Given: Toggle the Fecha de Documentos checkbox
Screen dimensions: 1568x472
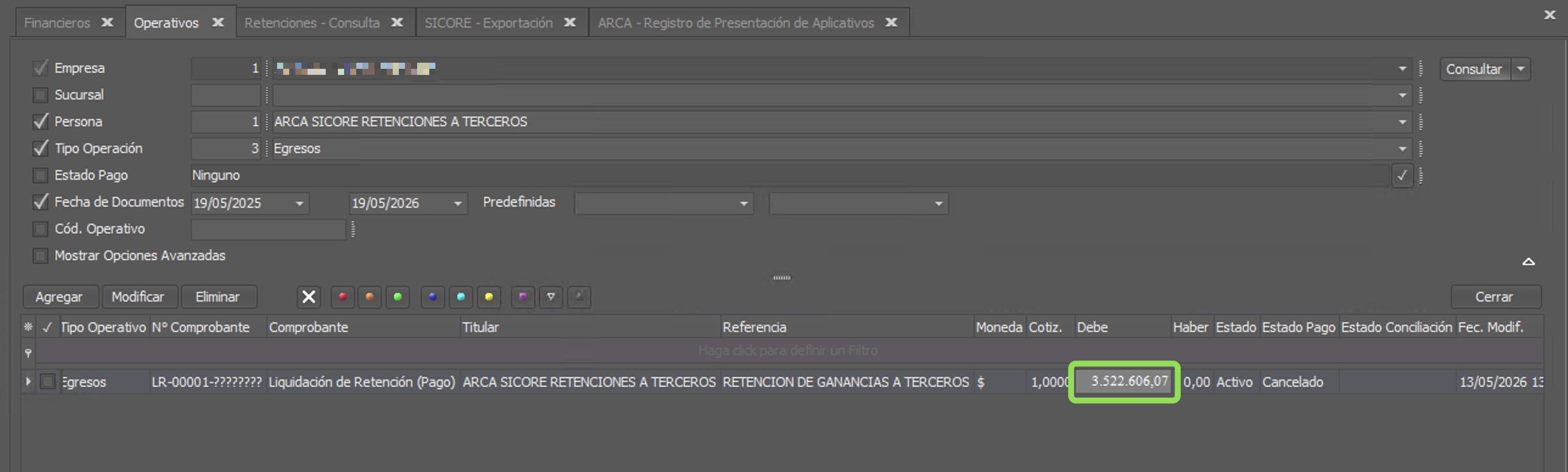Looking at the screenshot, I should click(x=40, y=202).
